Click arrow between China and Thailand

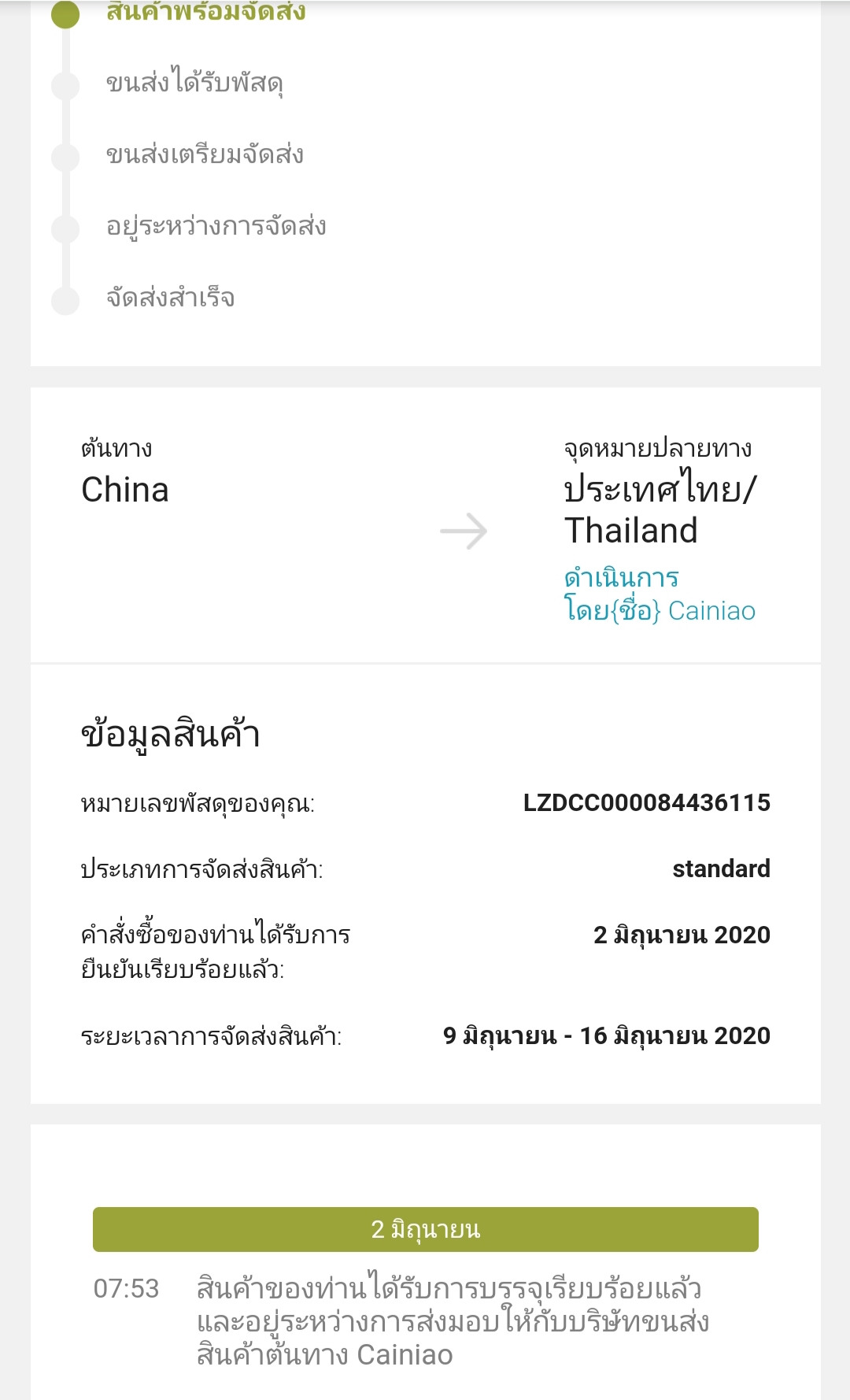464,531
